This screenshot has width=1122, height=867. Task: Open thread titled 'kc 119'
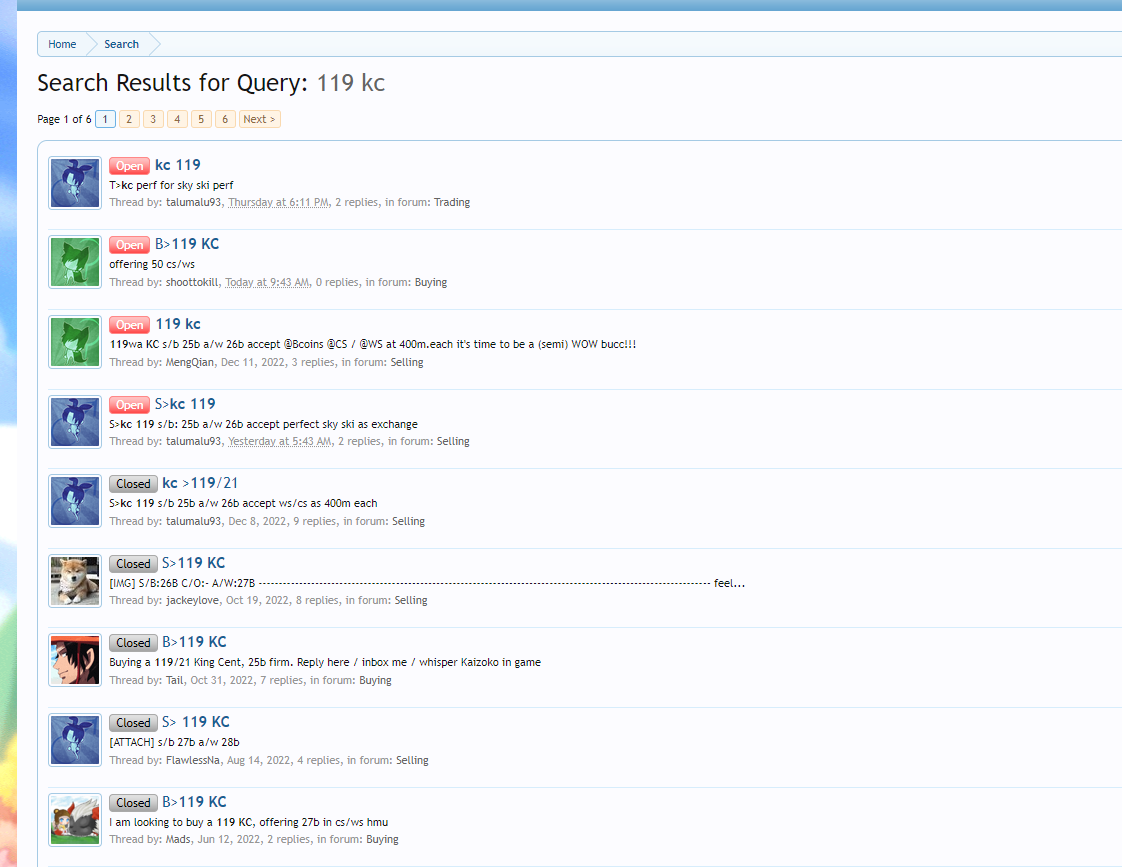pyautogui.click(x=178, y=165)
